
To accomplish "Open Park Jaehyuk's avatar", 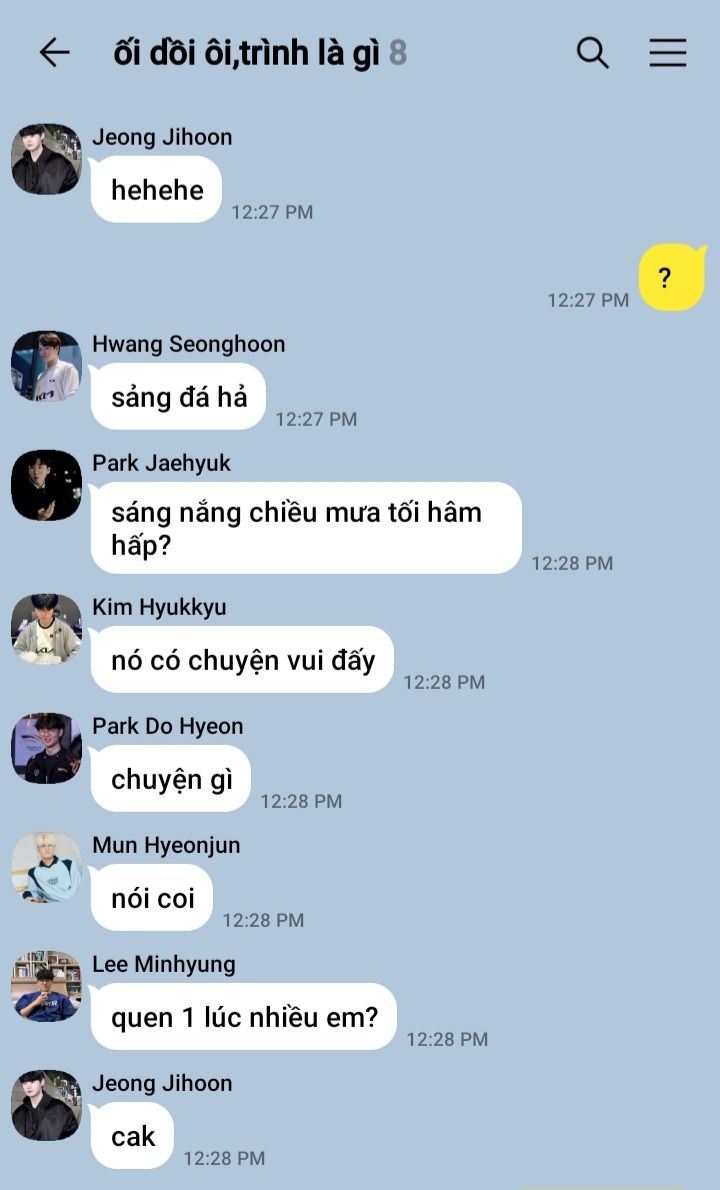I will [46, 485].
